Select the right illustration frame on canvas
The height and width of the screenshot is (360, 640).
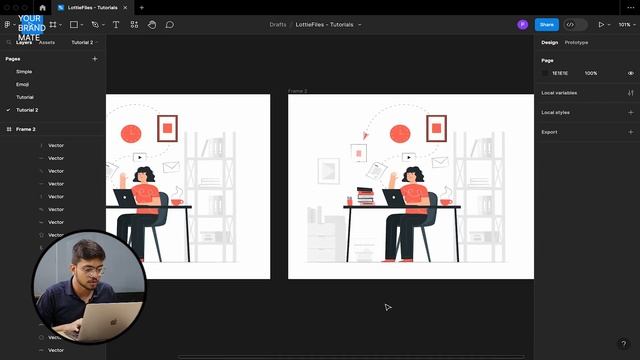pyautogui.click(x=411, y=187)
